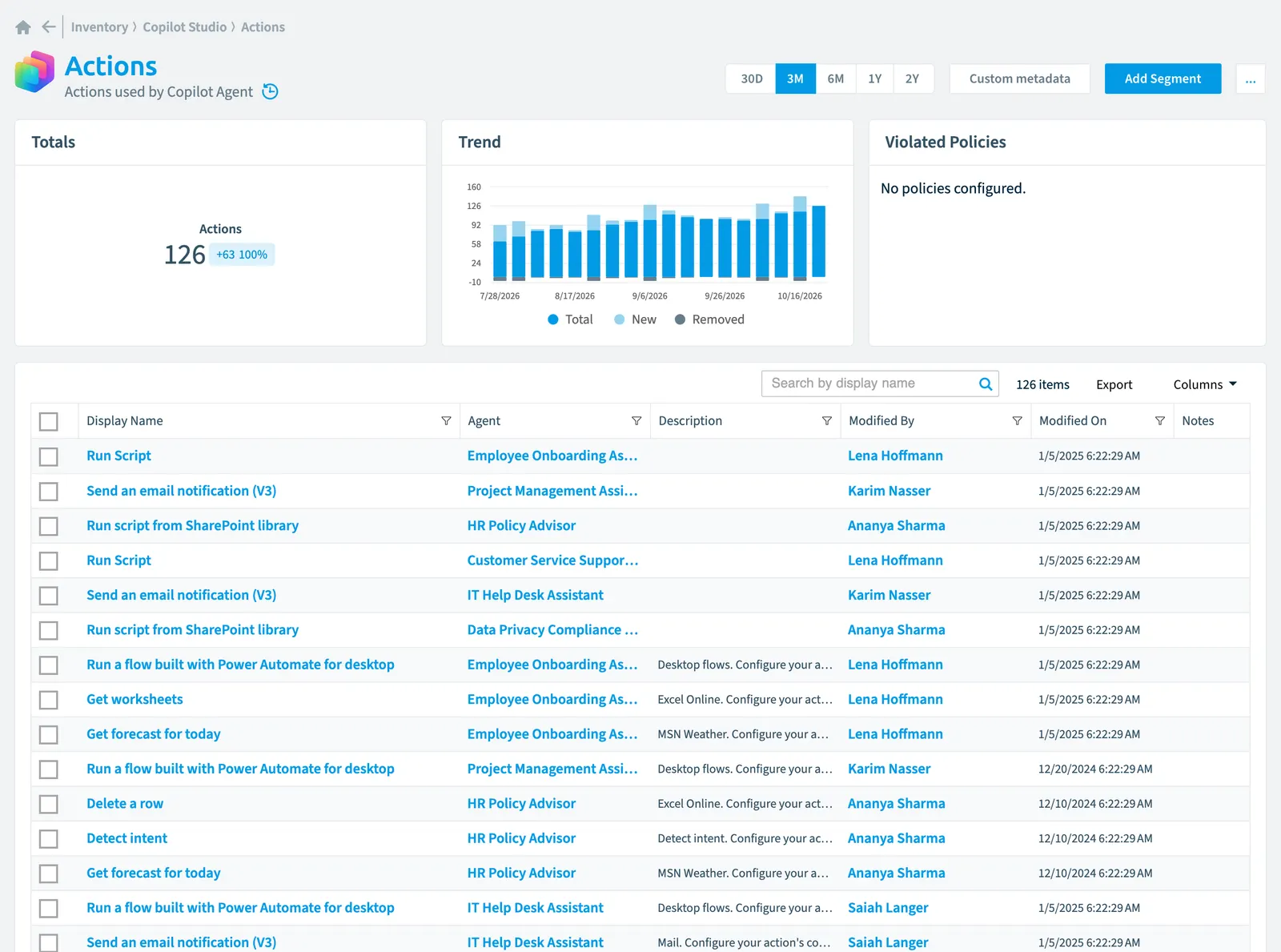
Task: Check the Get worksheets row checkbox
Action: pyautogui.click(x=49, y=700)
